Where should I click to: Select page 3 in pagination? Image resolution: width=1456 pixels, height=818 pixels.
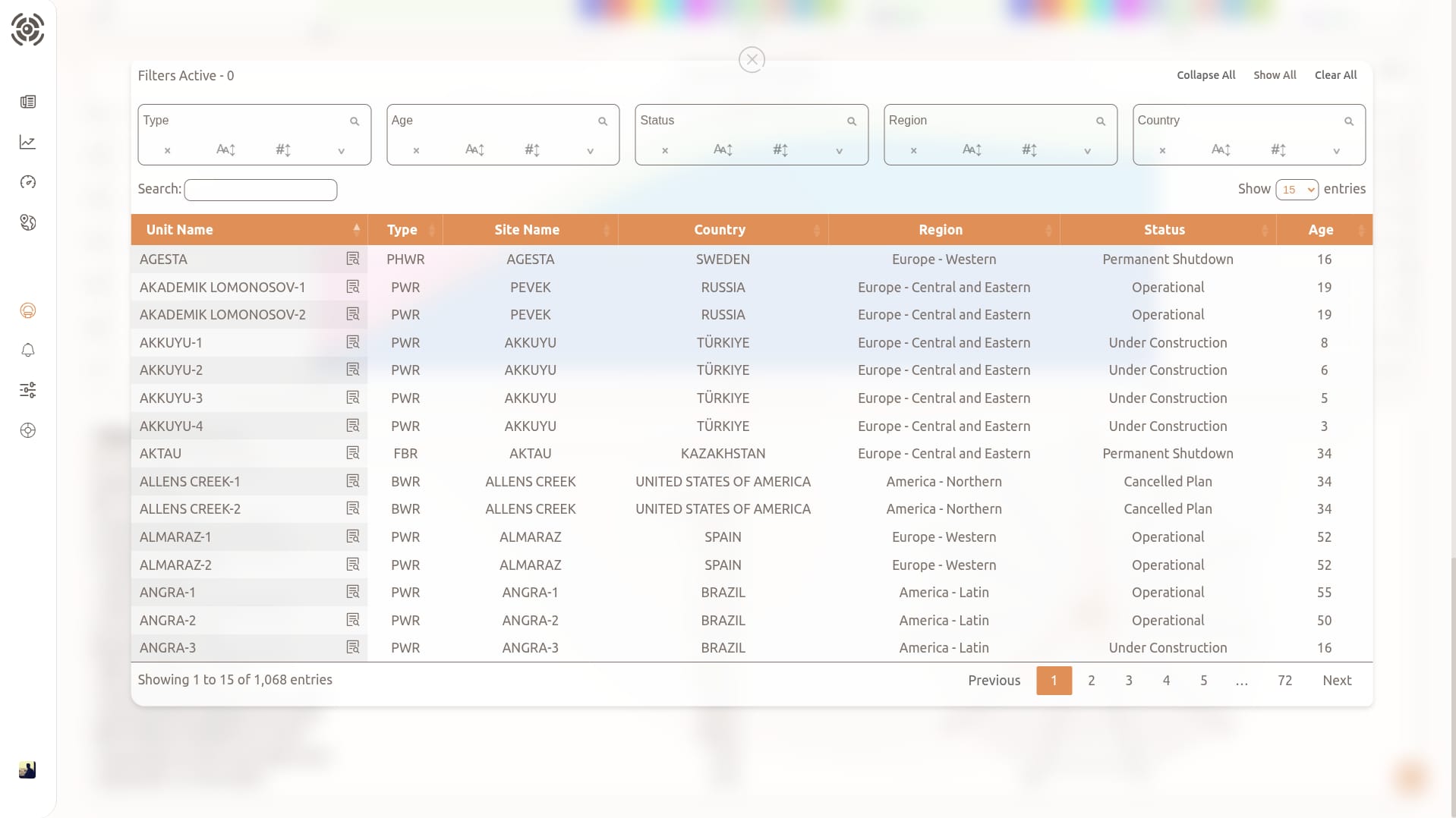point(1129,681)
